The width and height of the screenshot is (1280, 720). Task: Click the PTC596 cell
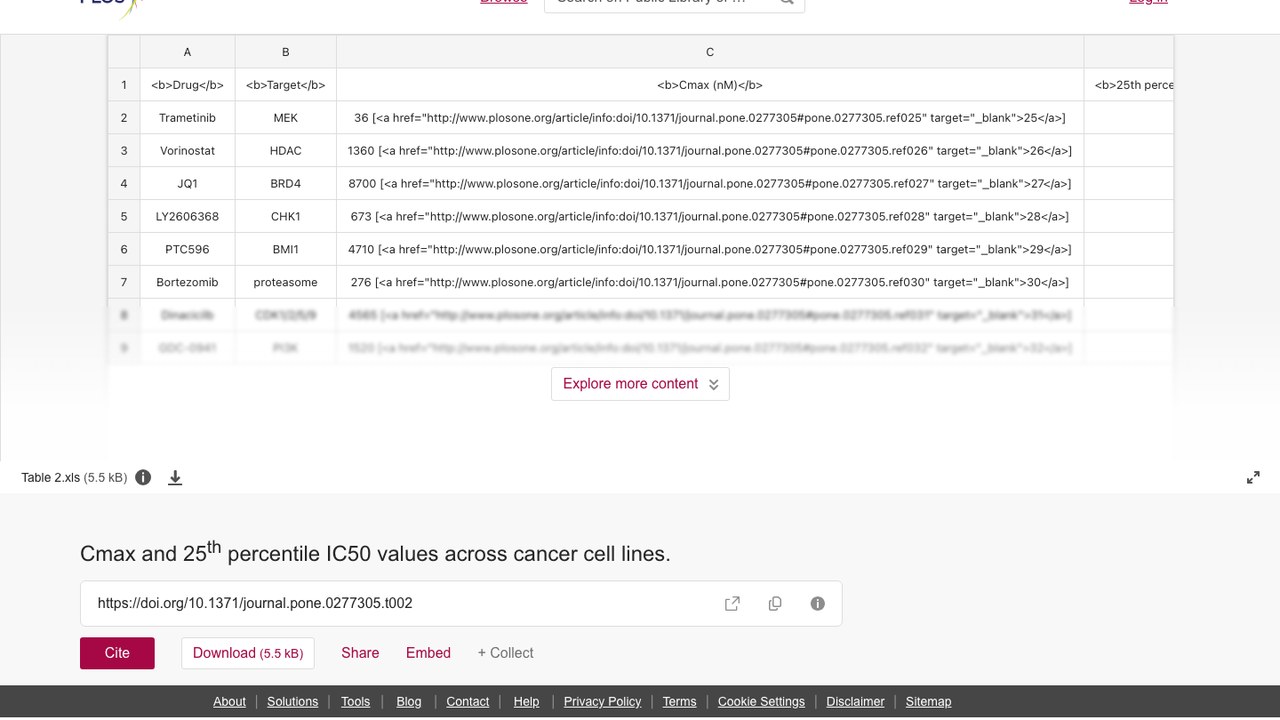(x=187, y=250)
